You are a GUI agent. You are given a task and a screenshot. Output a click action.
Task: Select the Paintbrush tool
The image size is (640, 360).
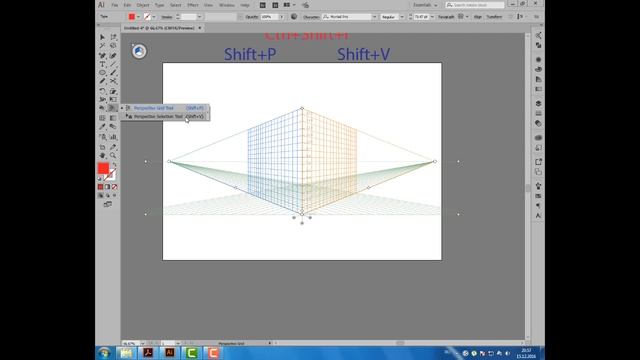coord(113,73)
